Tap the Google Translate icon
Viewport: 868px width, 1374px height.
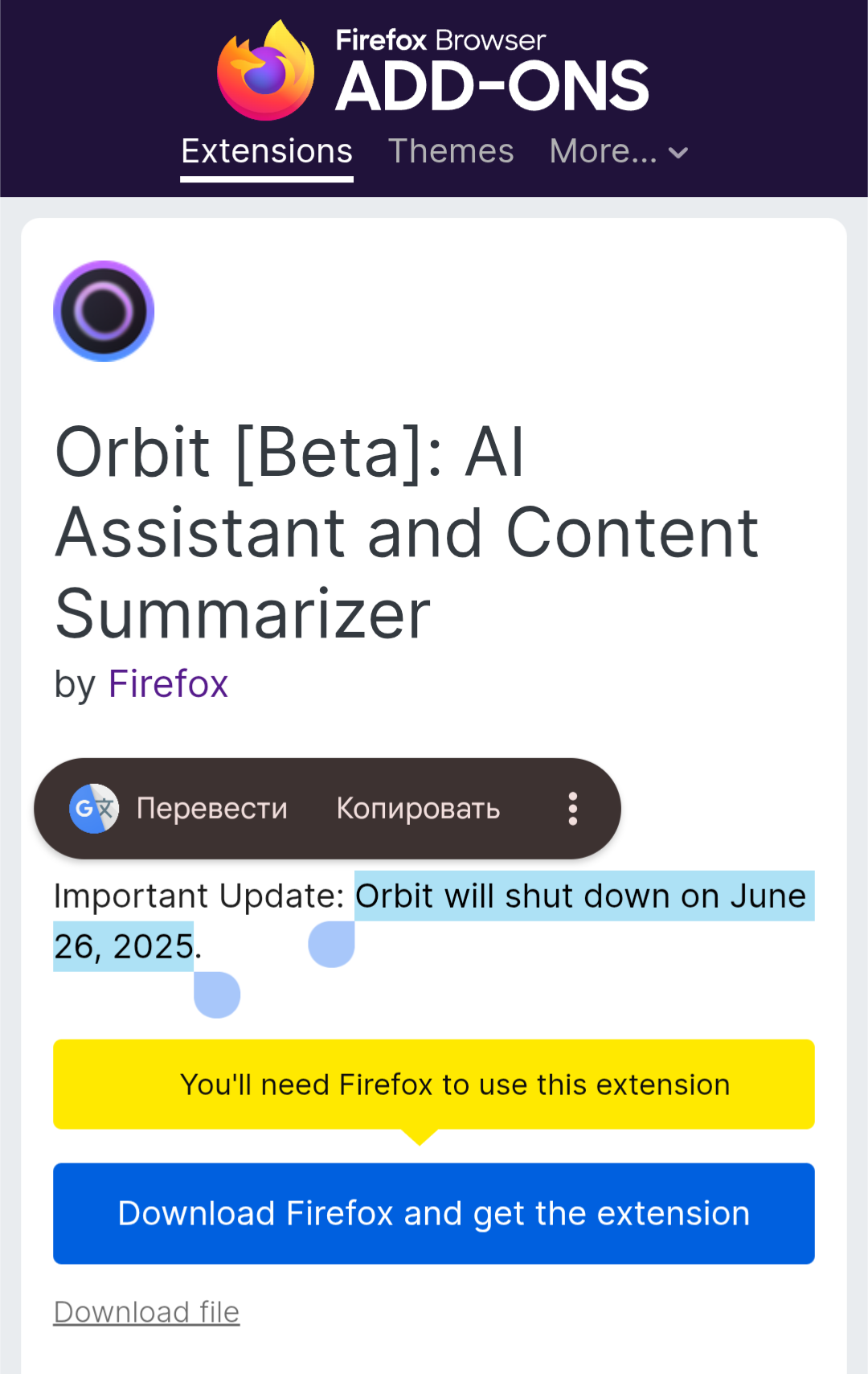click(94, 809)
